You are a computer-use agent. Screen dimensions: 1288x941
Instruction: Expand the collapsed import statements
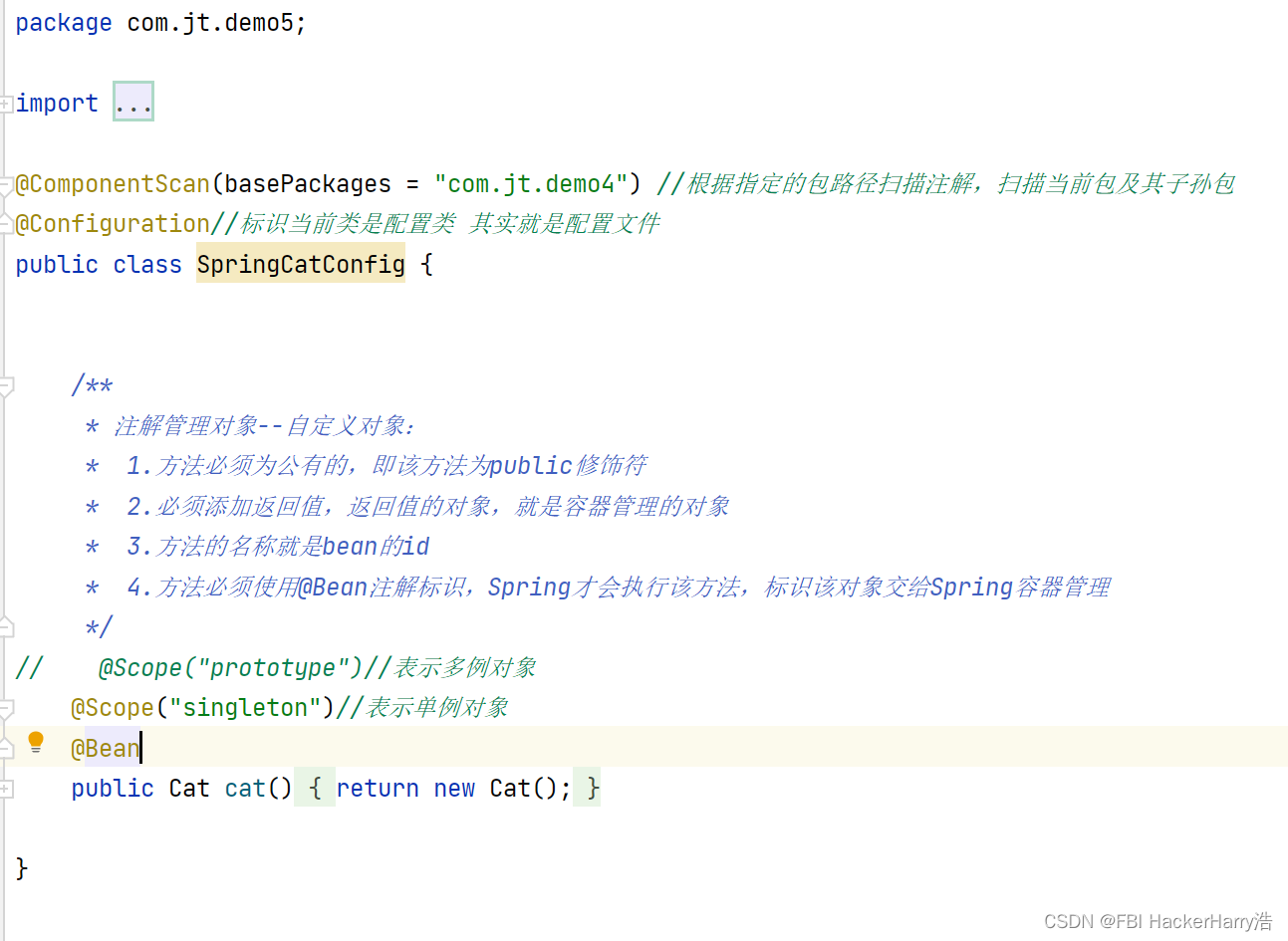click(5, 104)
